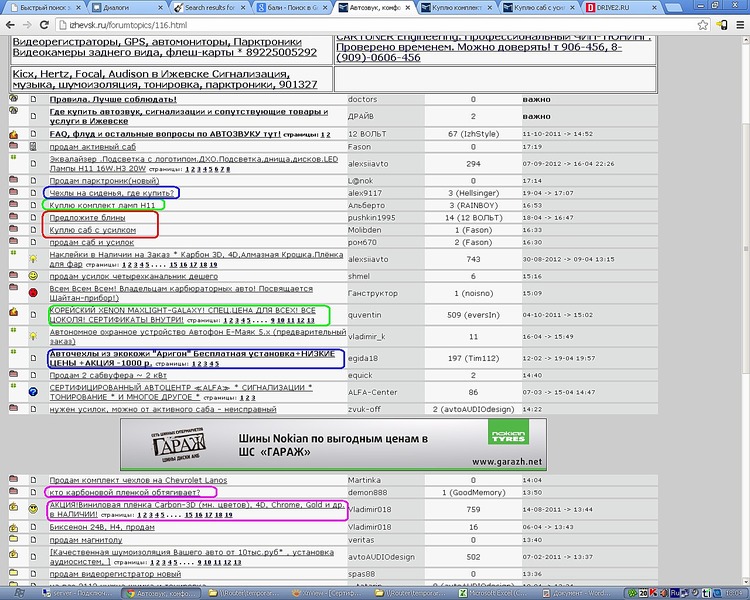750x600 pixels.
Task: Click the phone icon on продам активный саб row
Action: point(33,146)
